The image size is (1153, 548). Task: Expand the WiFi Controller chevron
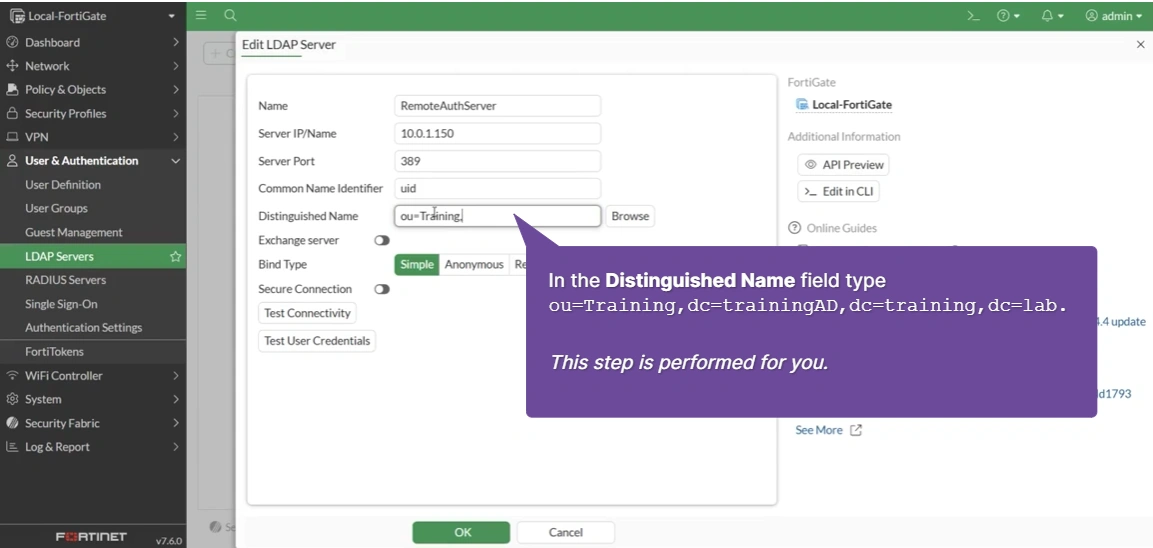click(176, 375)
